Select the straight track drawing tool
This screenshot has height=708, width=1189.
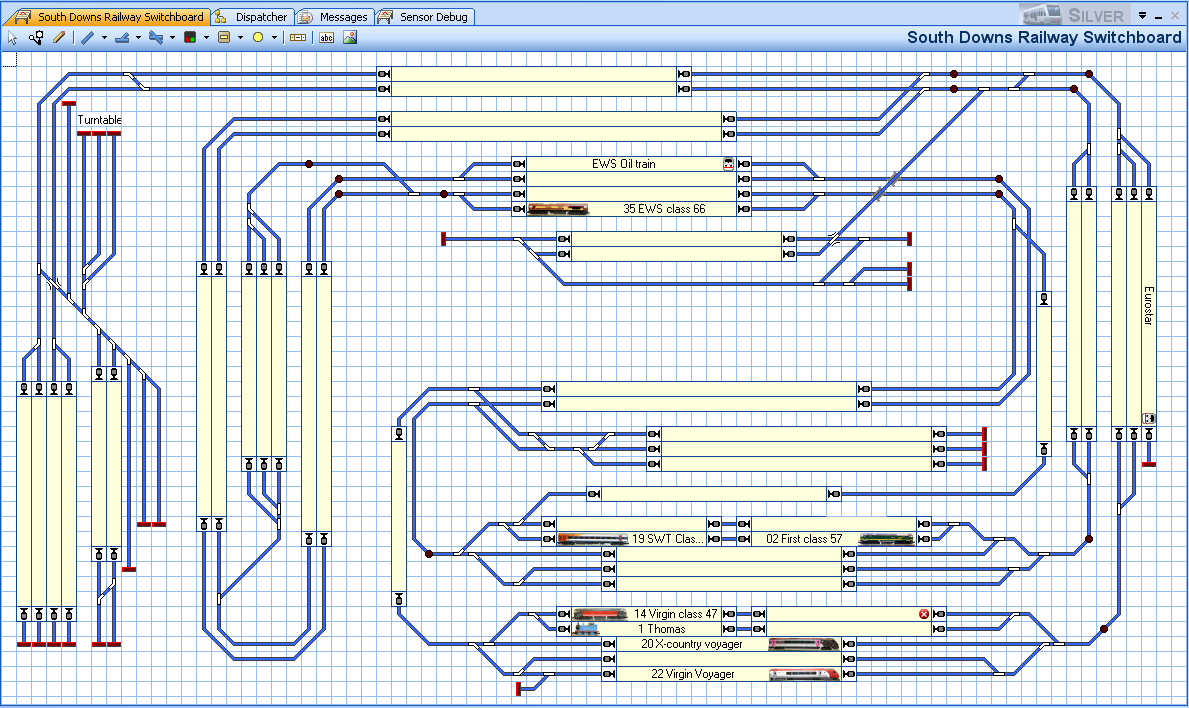pos(87,38)
